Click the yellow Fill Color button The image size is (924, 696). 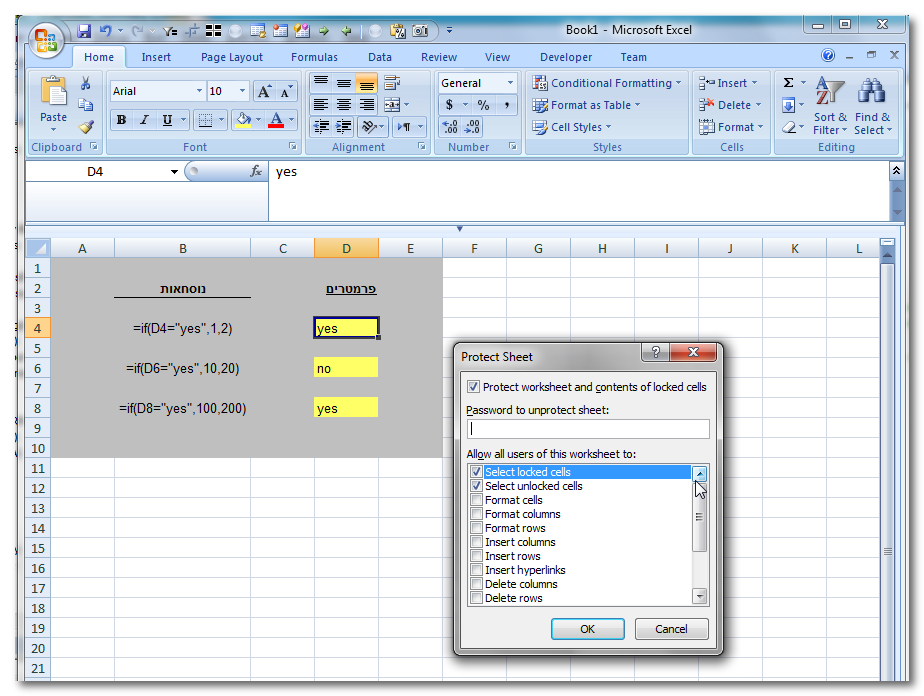tap(241, 120)
